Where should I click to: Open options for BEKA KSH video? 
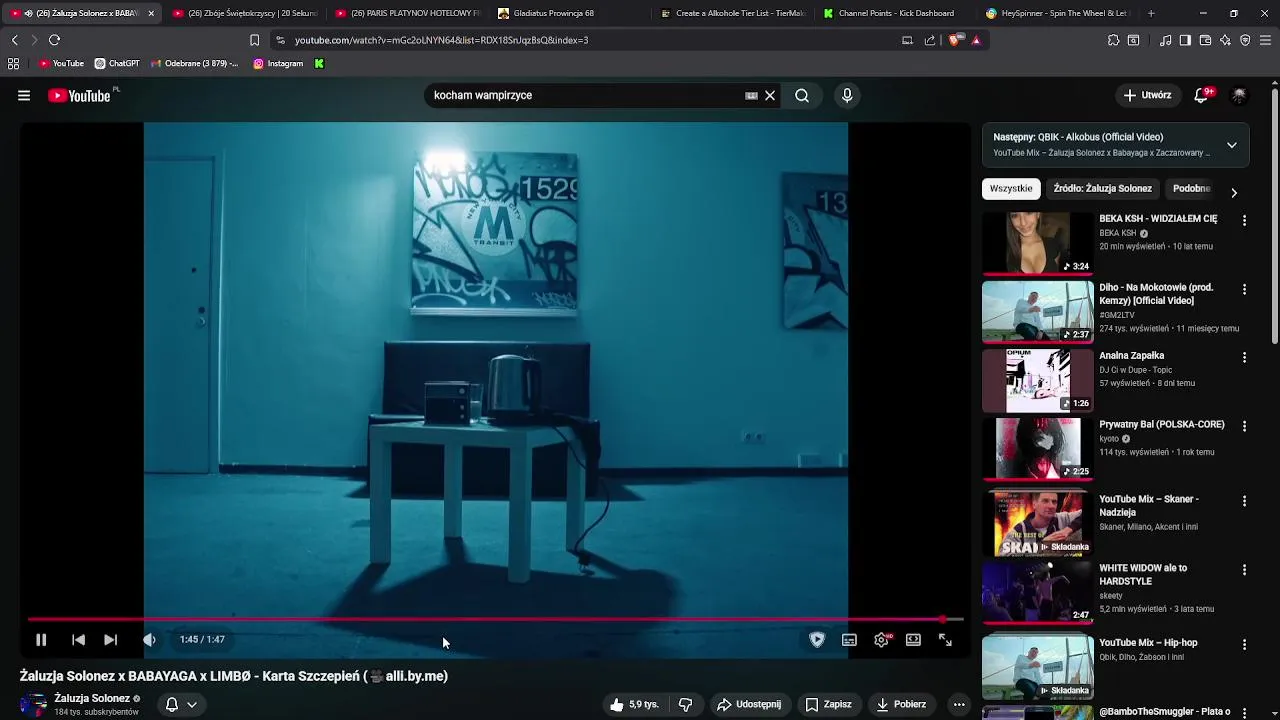click(x=1244, y=220)
